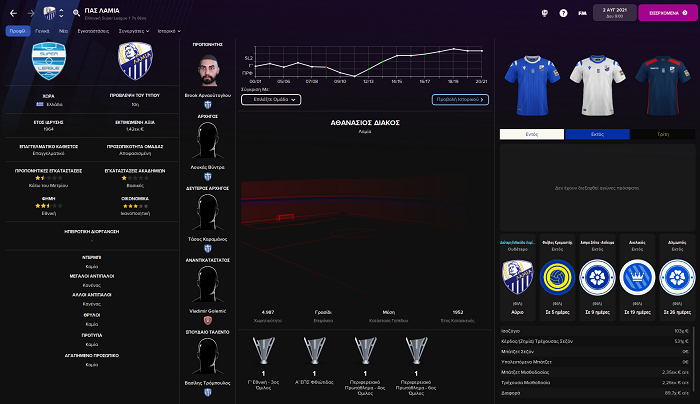Click the magenta ΕΙΣΕΡΧΟΜΕΝΑ continue button

coord(667,12)
